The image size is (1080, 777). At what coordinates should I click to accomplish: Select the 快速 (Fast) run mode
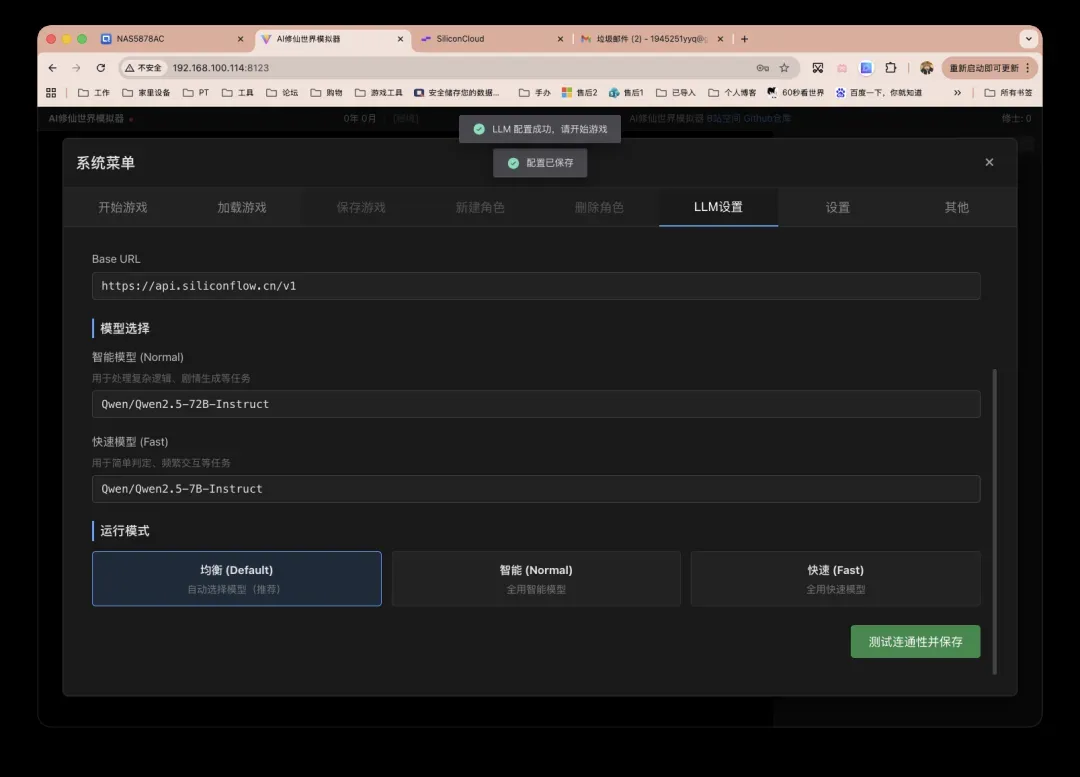coord(835,578)
